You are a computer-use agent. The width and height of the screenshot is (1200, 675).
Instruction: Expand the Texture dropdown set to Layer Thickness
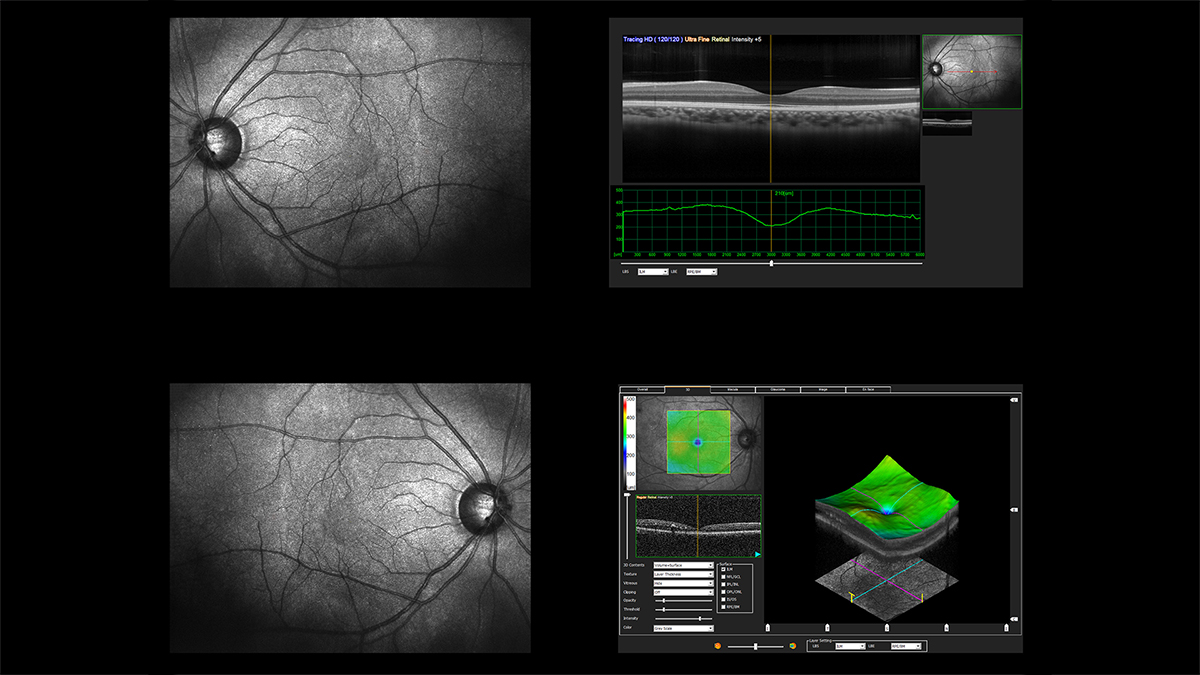tap(683, 574)
